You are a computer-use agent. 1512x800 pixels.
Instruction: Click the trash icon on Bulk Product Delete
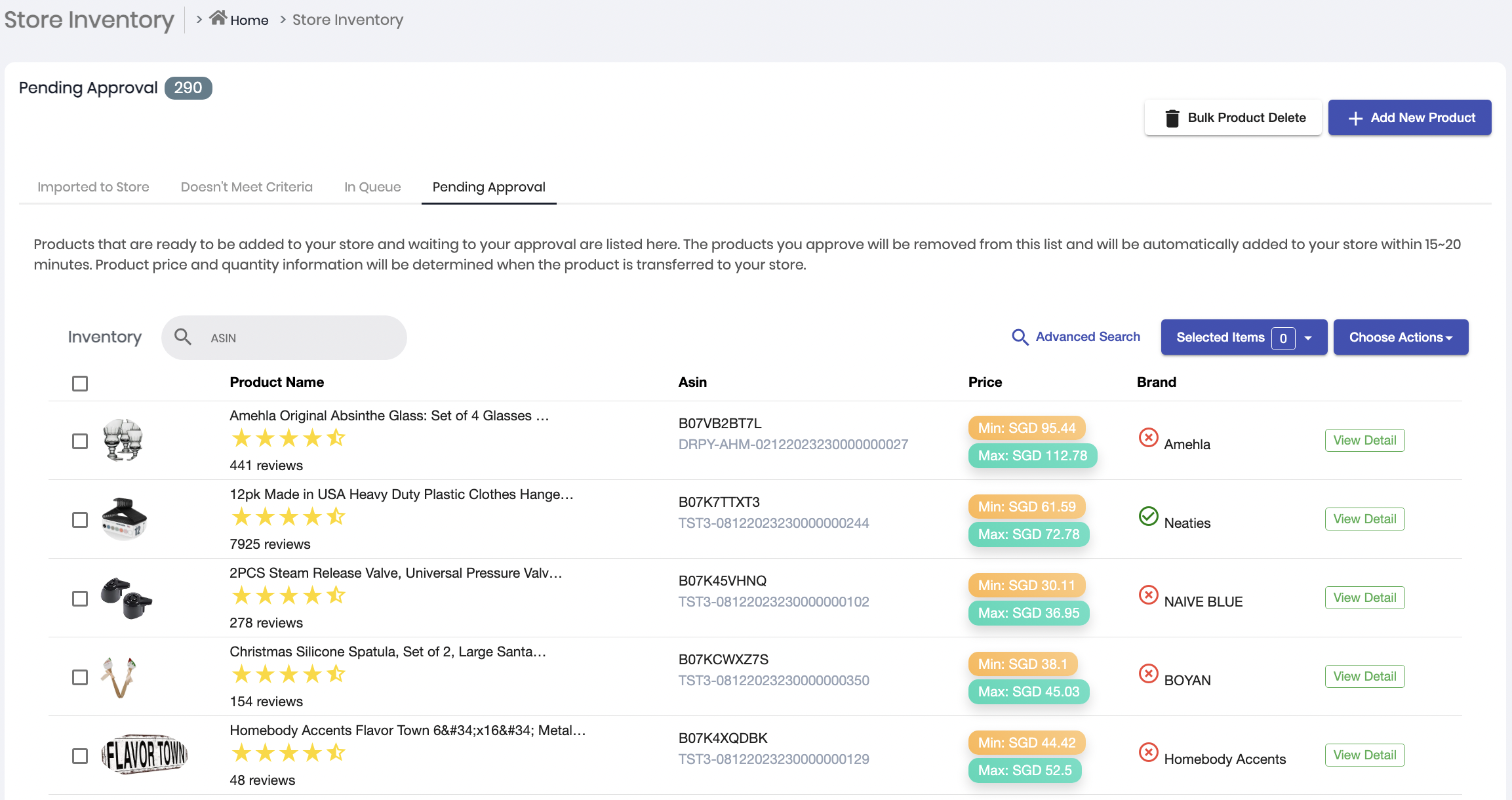point(1172,118)
